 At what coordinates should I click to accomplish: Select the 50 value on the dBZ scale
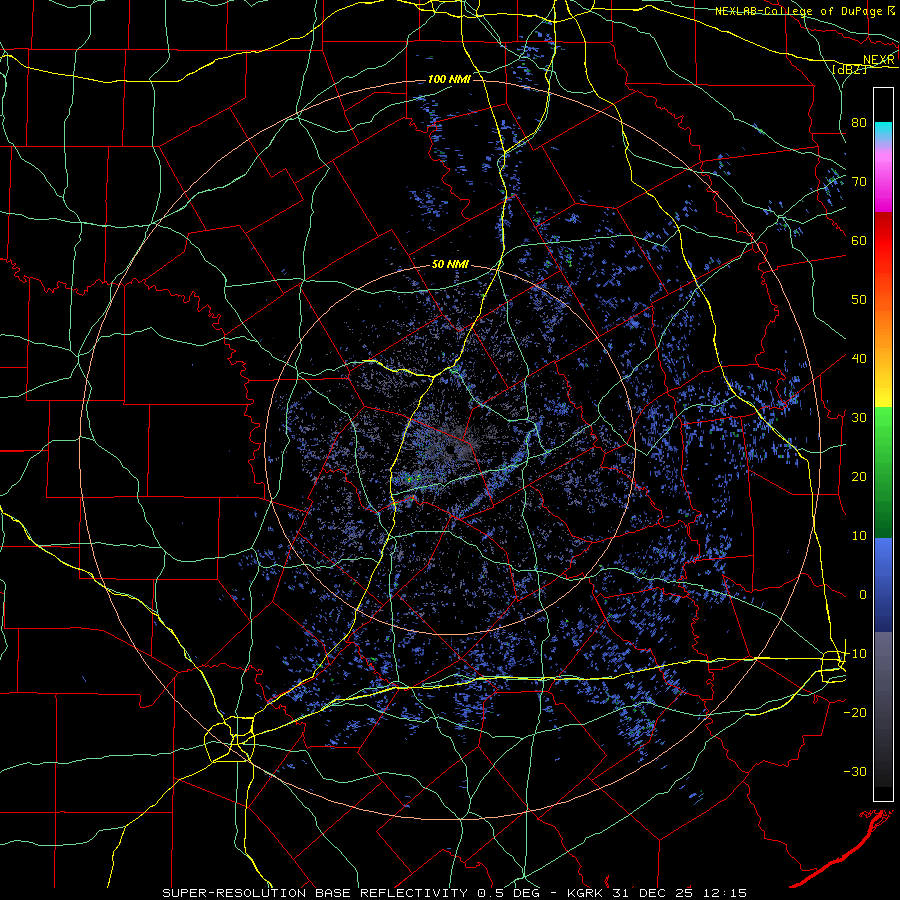tap(859, 300)
